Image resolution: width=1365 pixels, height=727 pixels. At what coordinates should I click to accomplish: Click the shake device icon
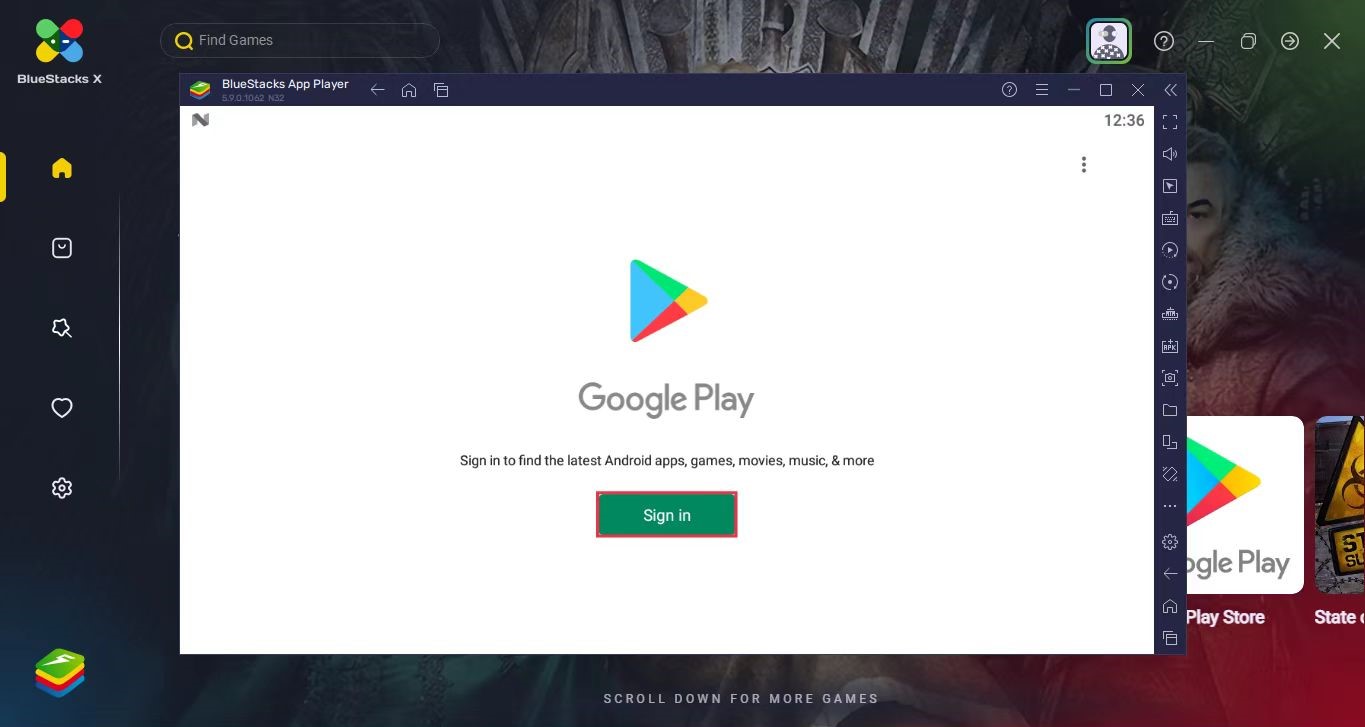coord(1170,474)
